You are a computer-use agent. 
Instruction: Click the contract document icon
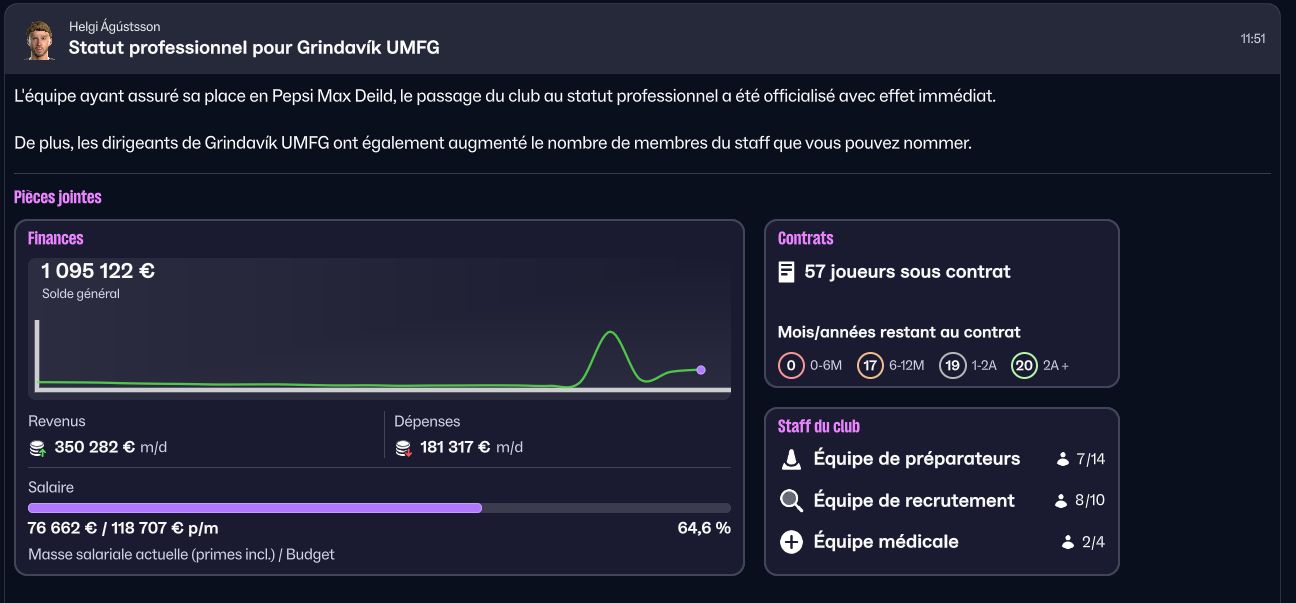pos(787,272)
